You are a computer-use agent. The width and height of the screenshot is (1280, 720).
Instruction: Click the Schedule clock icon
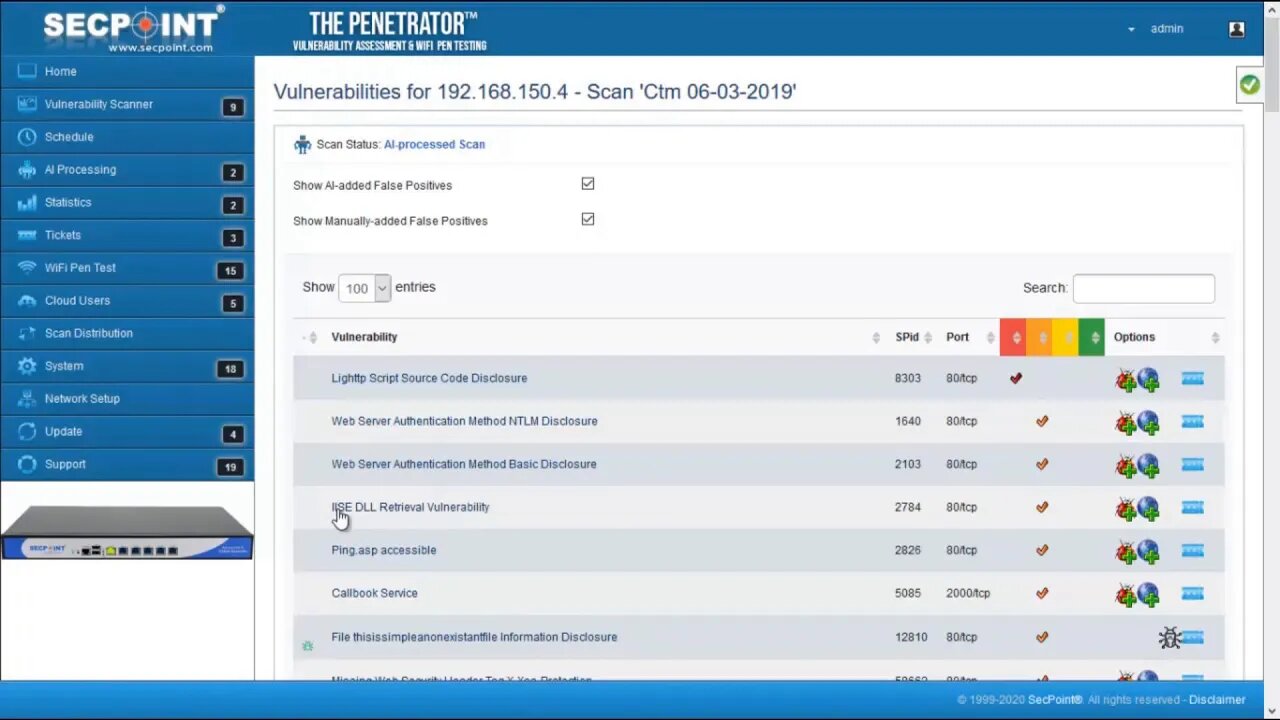(x=27, y=137)
